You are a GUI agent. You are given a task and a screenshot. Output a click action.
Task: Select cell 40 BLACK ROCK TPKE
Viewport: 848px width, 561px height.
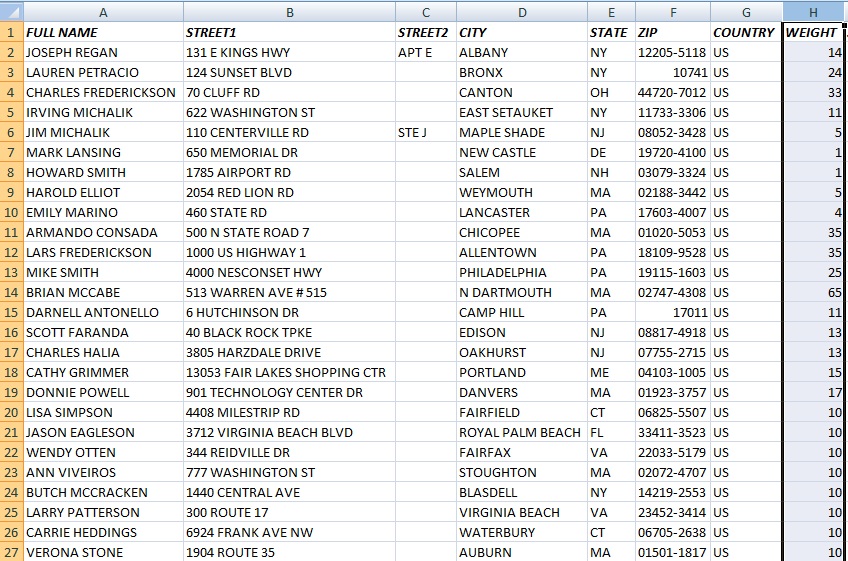tap(289, 333)
